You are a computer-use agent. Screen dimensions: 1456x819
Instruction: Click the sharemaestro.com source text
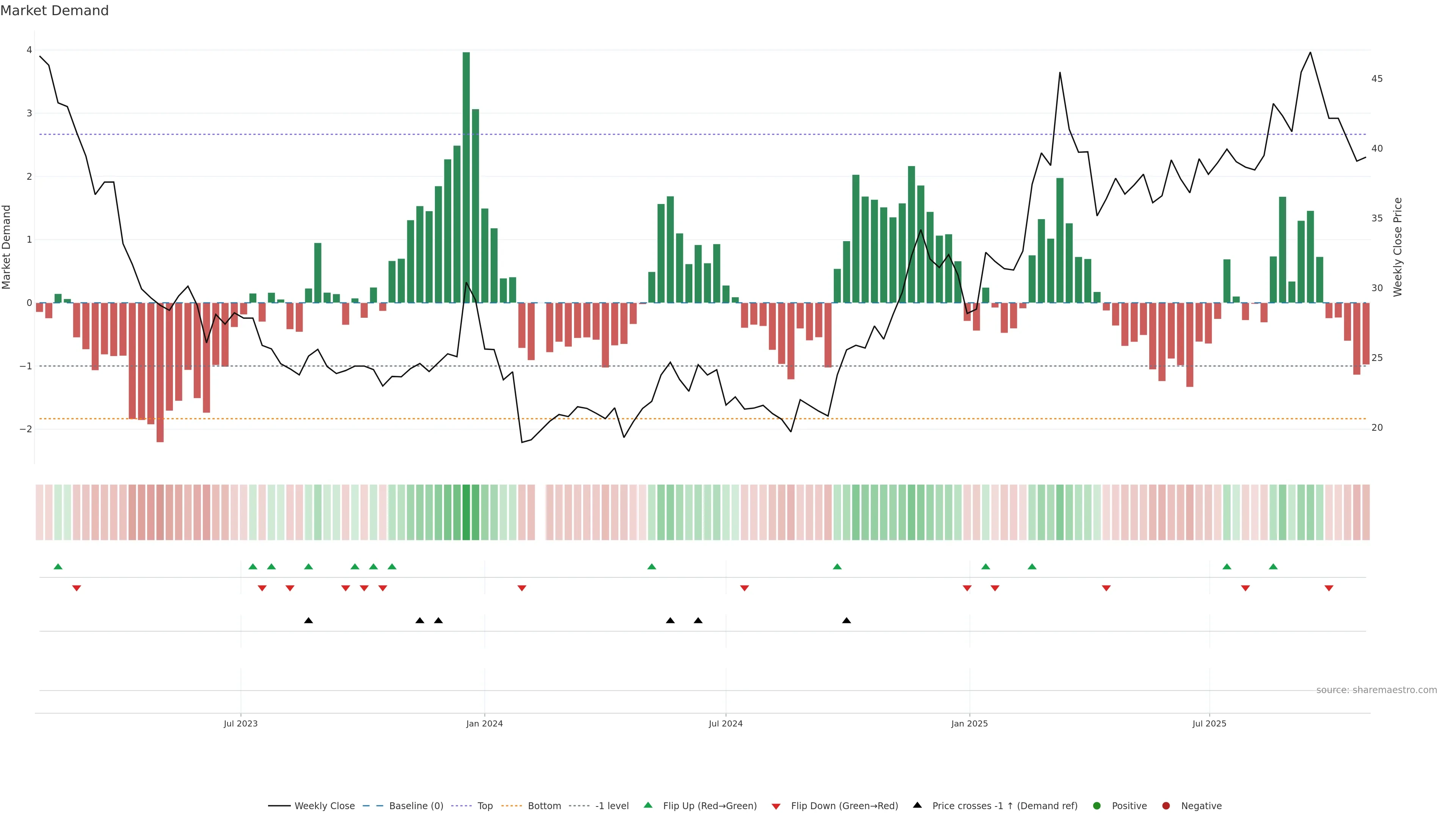1376,690
